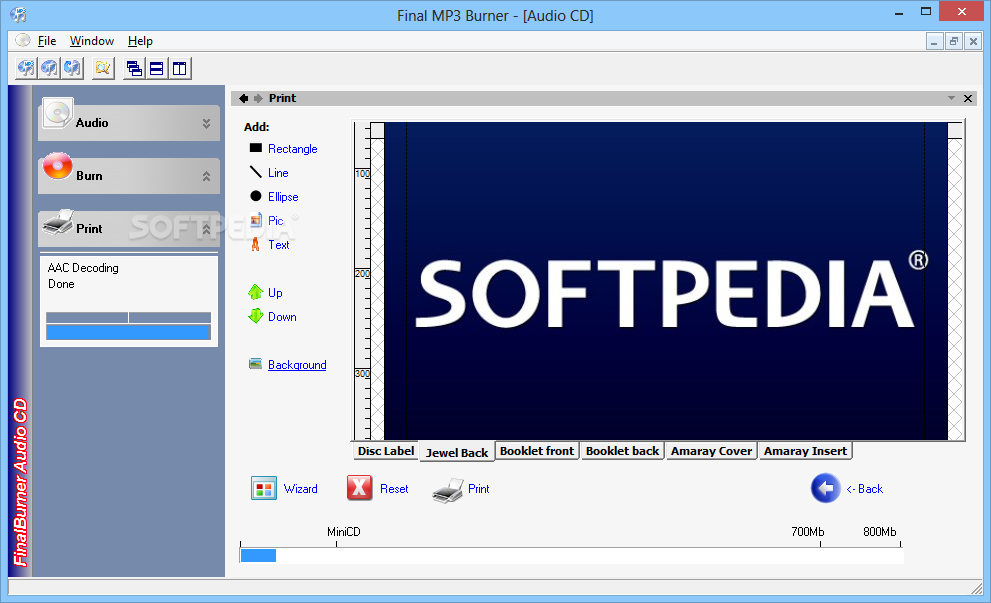Restore the inner document window
991x603 pixels.
pos(953,42)
